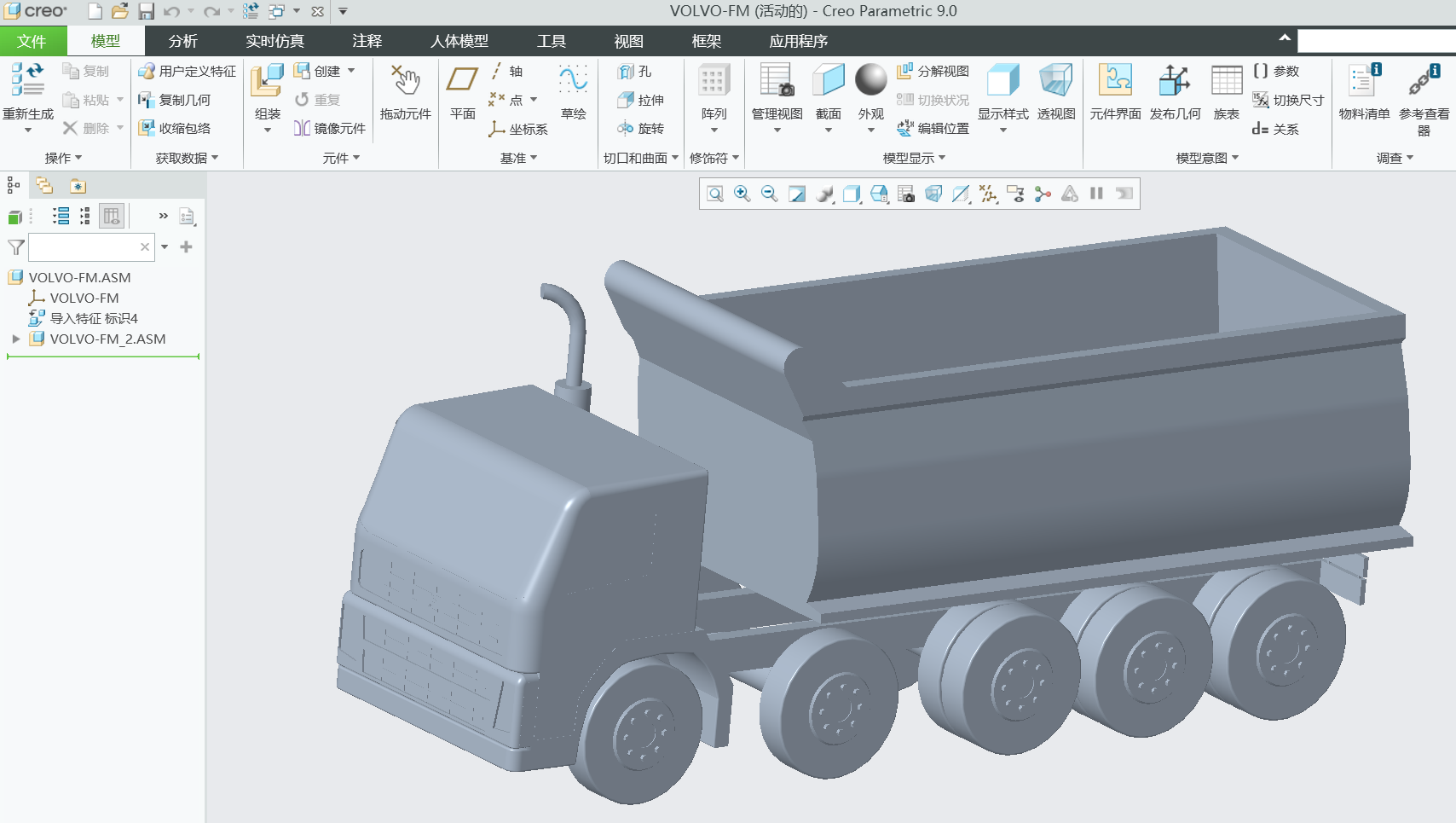Screen dimensions: 1456x823
Task: Choose the 拉伸 extrude tool
Action: 641,100
